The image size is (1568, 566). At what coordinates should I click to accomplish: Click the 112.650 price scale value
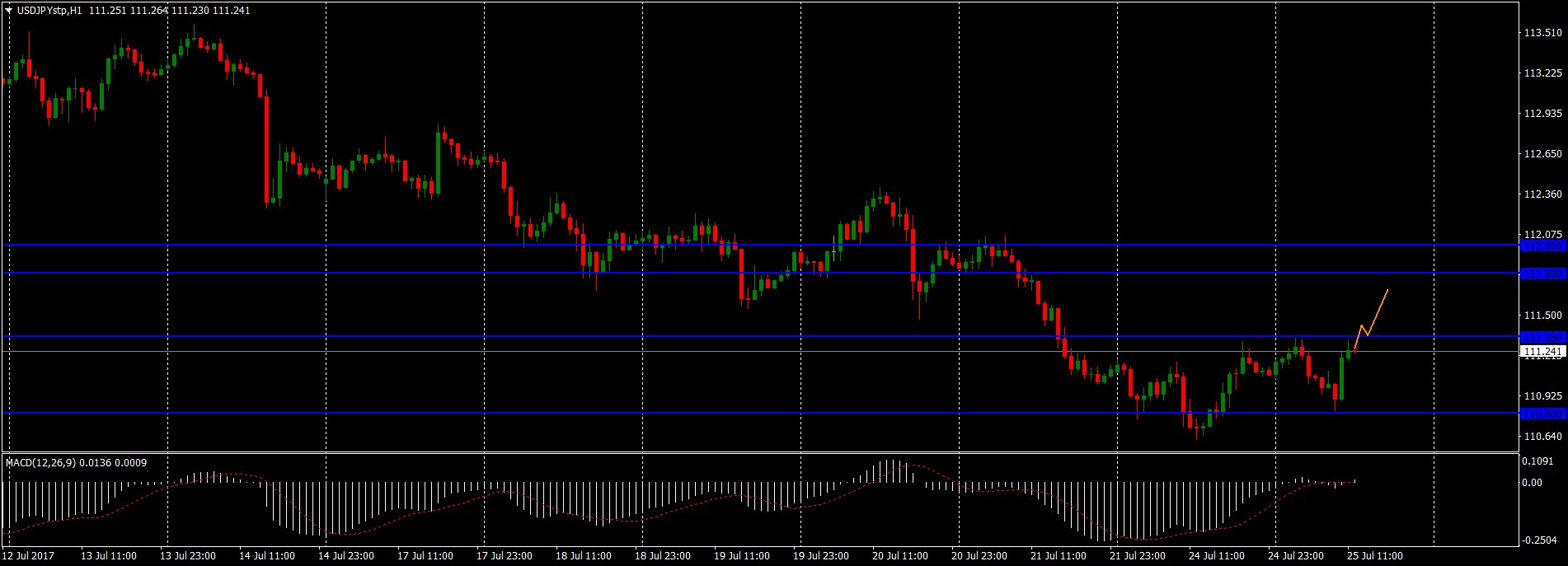[1542, 154]
